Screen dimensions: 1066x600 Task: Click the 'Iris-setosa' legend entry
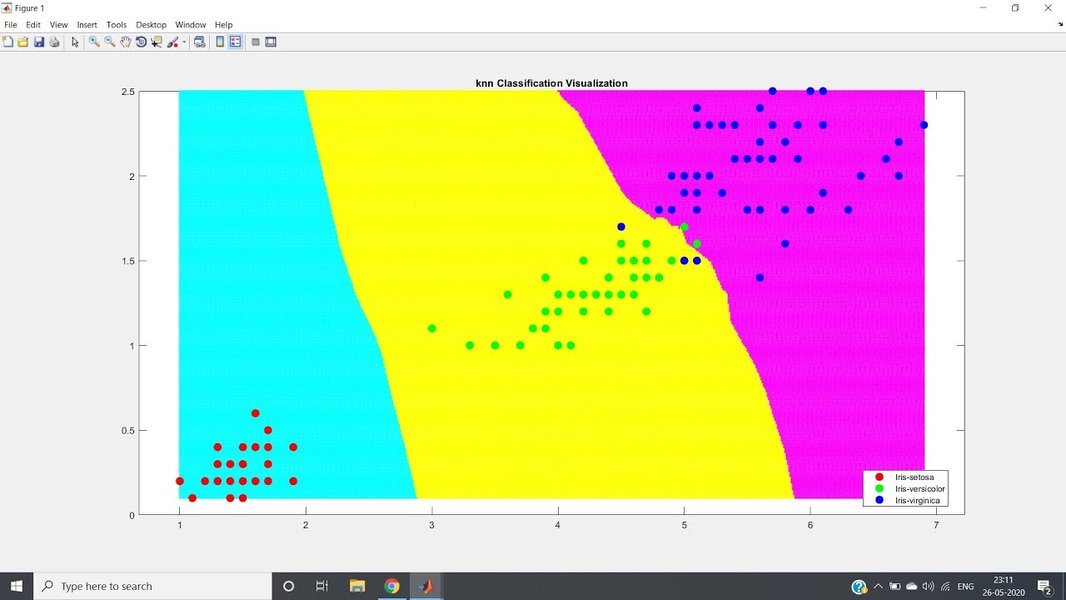click(914, 477)
